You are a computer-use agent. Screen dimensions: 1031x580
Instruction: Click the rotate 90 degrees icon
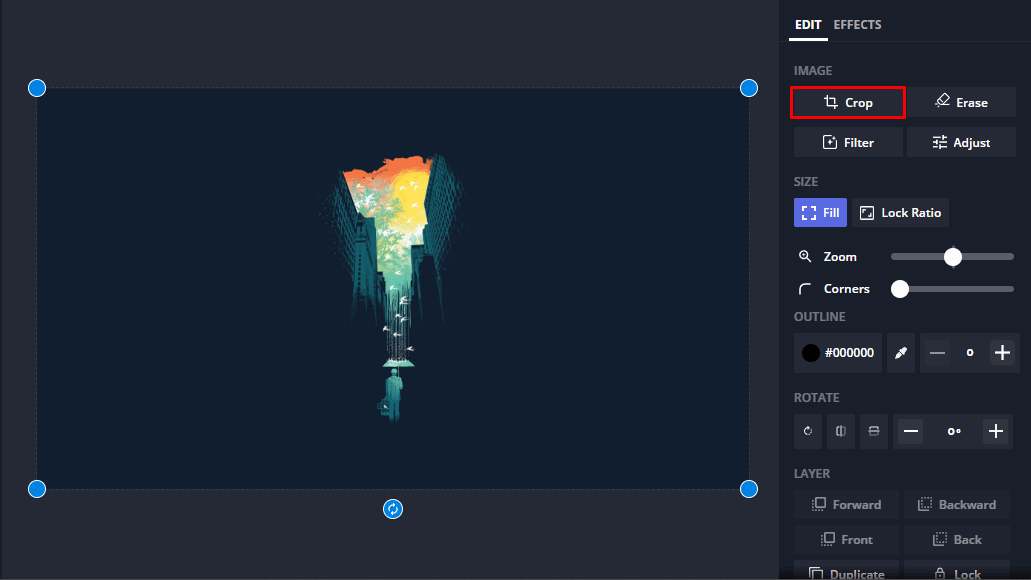[808, 431]
